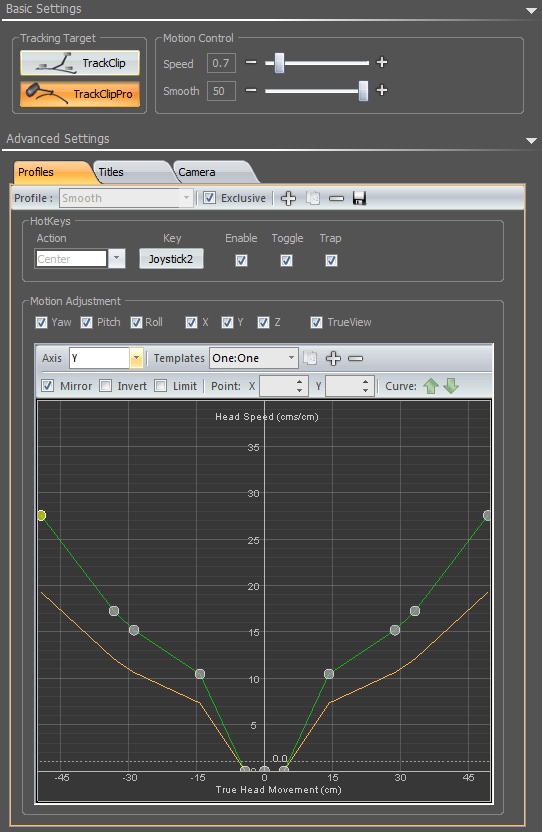Click the save profile floppy disk icon
This screenshot has width=542, height=832.
(x=359, y=198)
